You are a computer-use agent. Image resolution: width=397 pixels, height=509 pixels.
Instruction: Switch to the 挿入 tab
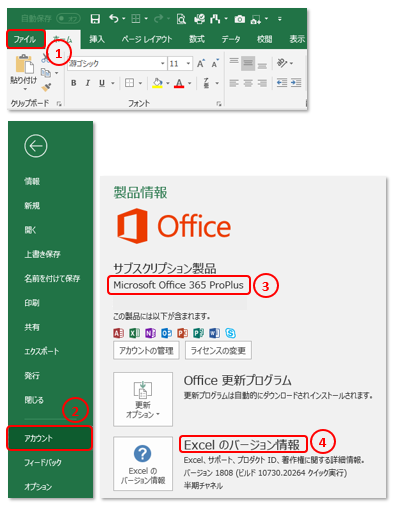coord(97,39)
